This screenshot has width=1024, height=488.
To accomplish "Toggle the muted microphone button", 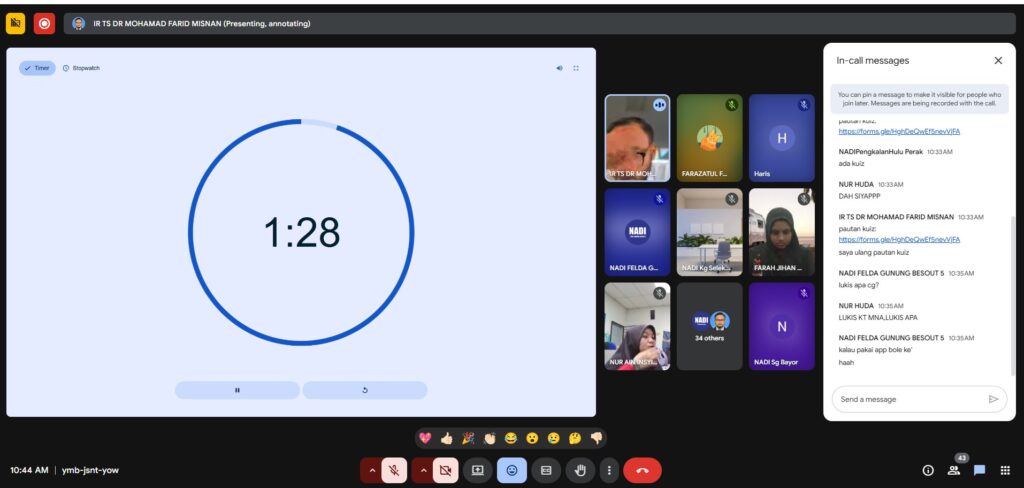I will click(394, 470).
